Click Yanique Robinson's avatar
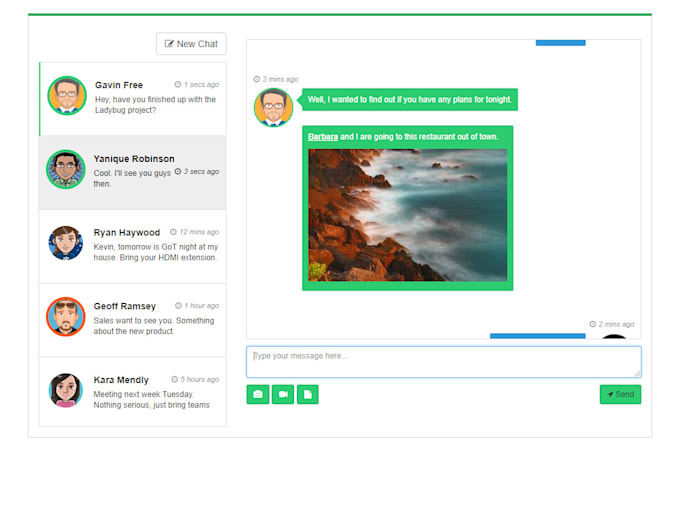 click(x=65, y=169)
